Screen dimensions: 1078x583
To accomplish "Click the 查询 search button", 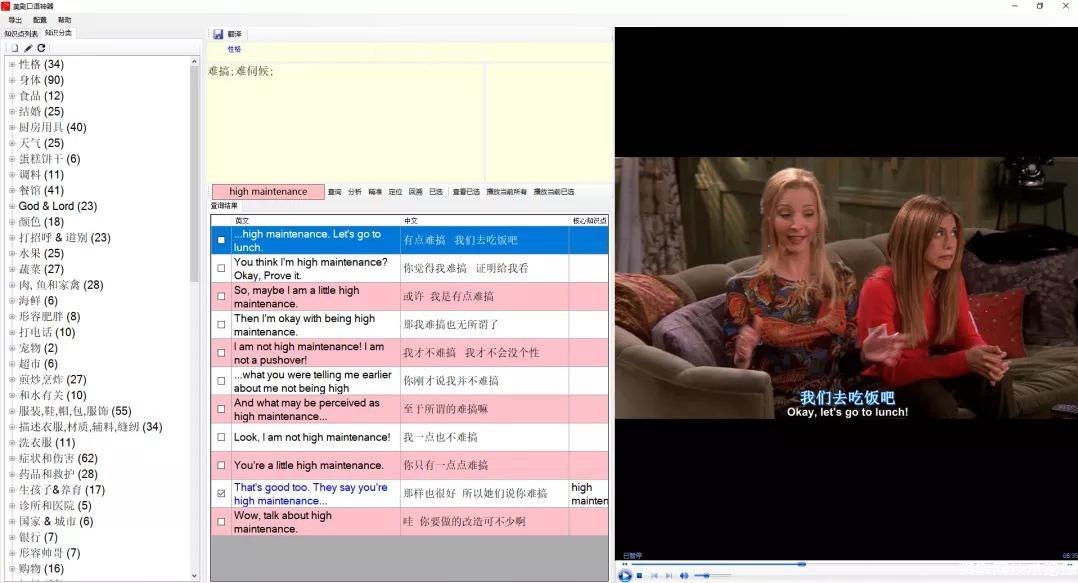I will (x=334, y=192).
